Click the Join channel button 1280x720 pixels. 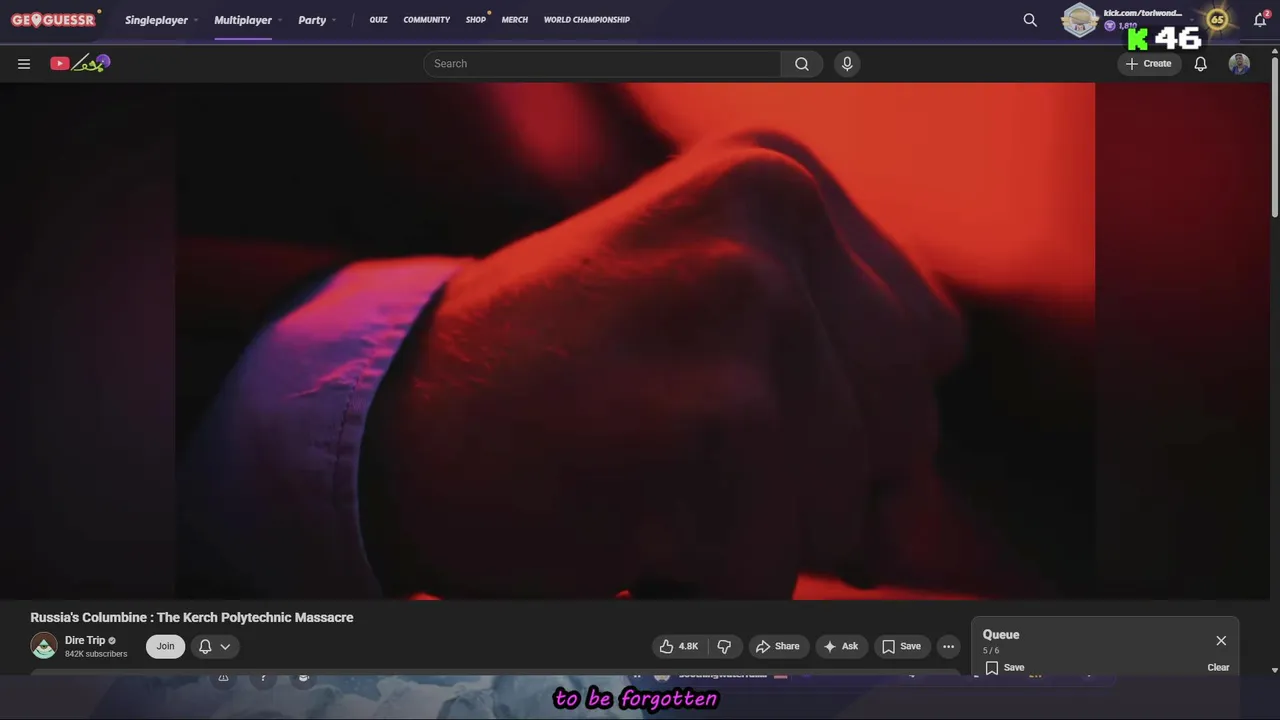(x=165, y=646)
